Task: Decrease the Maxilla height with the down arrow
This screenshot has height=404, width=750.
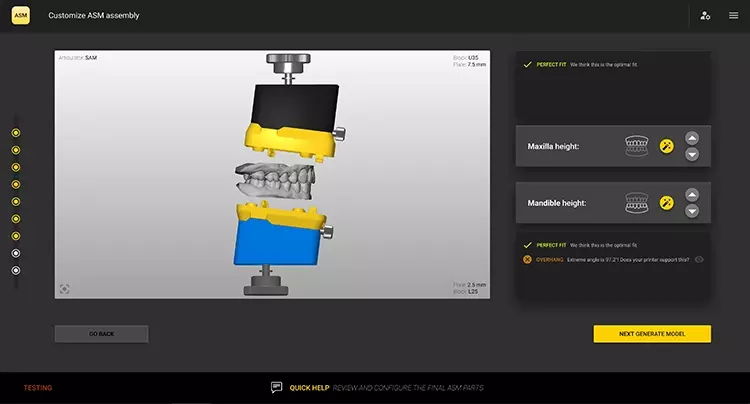Action: (x=692, y=154)
